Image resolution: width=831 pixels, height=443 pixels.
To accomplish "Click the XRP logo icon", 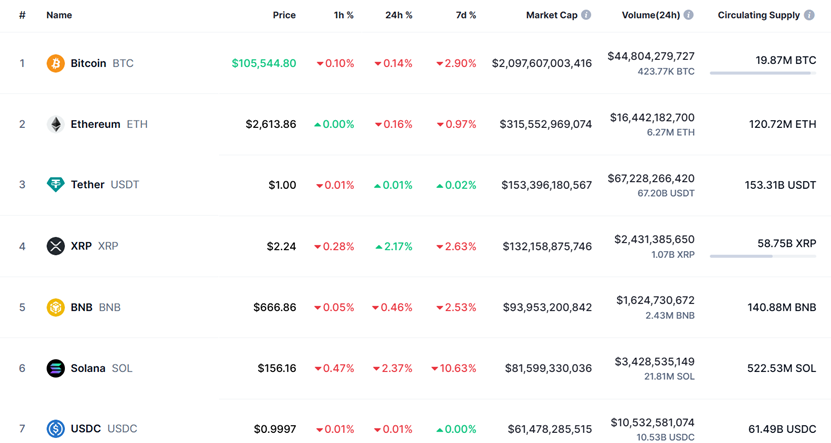I will pyautogui.click(x=56, y=246).
